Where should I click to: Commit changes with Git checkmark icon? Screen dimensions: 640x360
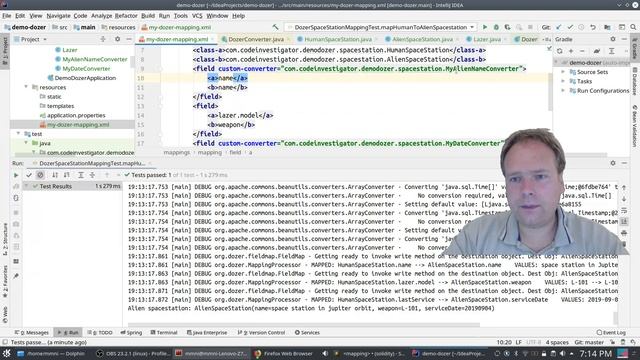[570, 27]
